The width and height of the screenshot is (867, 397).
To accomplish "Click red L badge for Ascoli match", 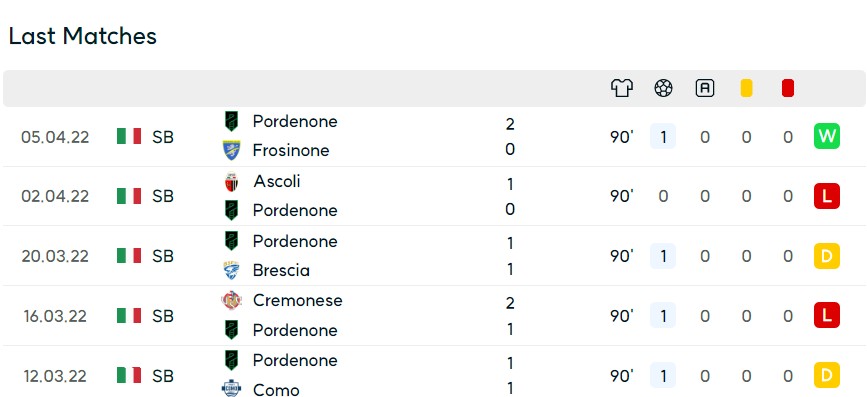I will 827,196.
